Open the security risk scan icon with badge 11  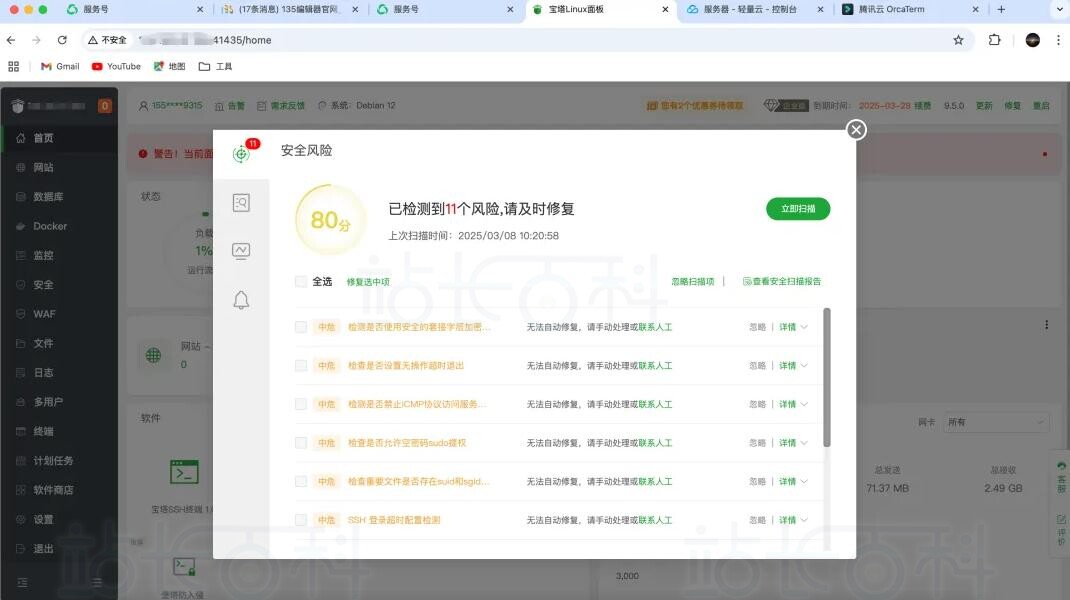point(241,154)
